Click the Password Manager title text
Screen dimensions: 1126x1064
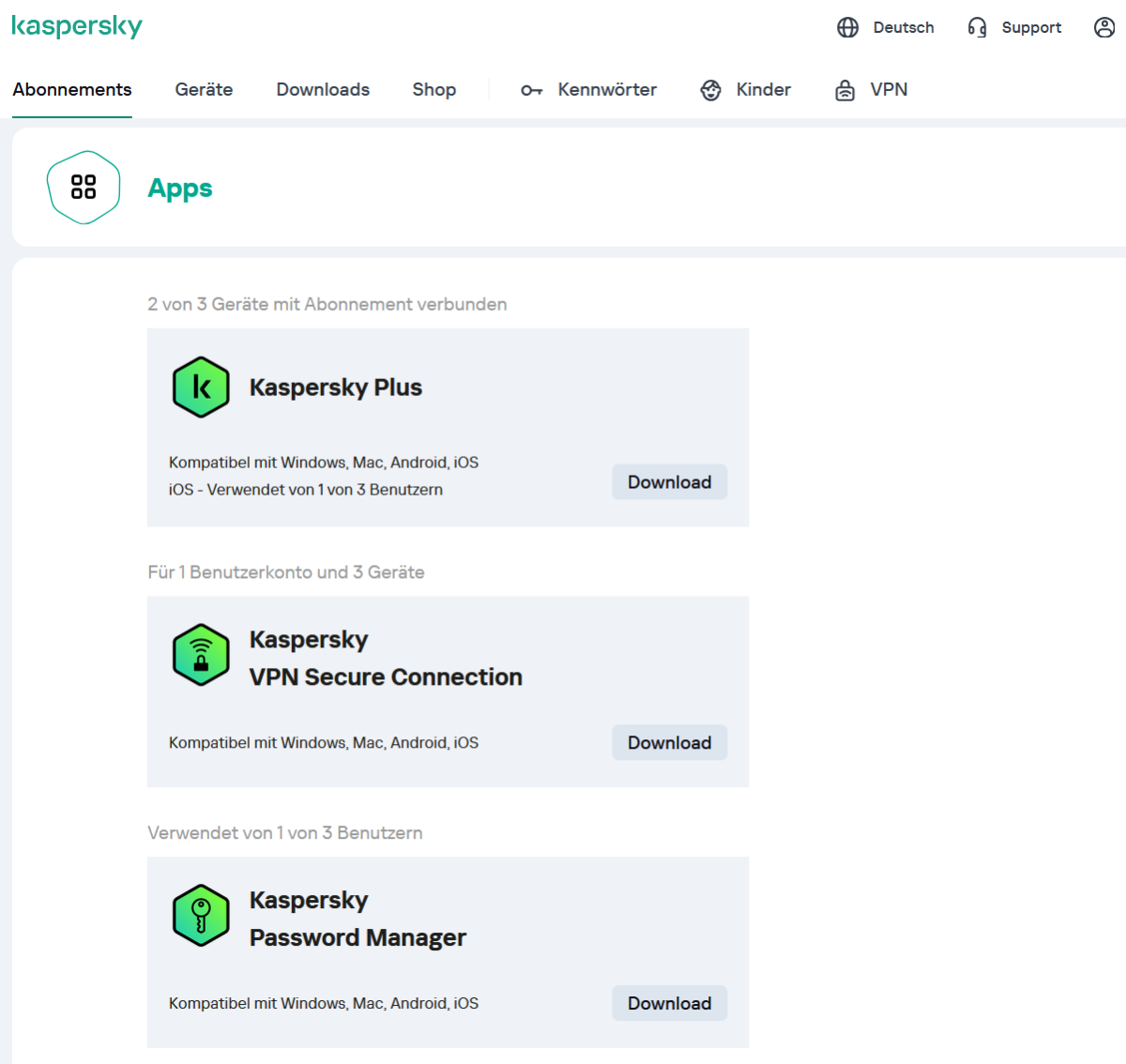coord(358,919)
